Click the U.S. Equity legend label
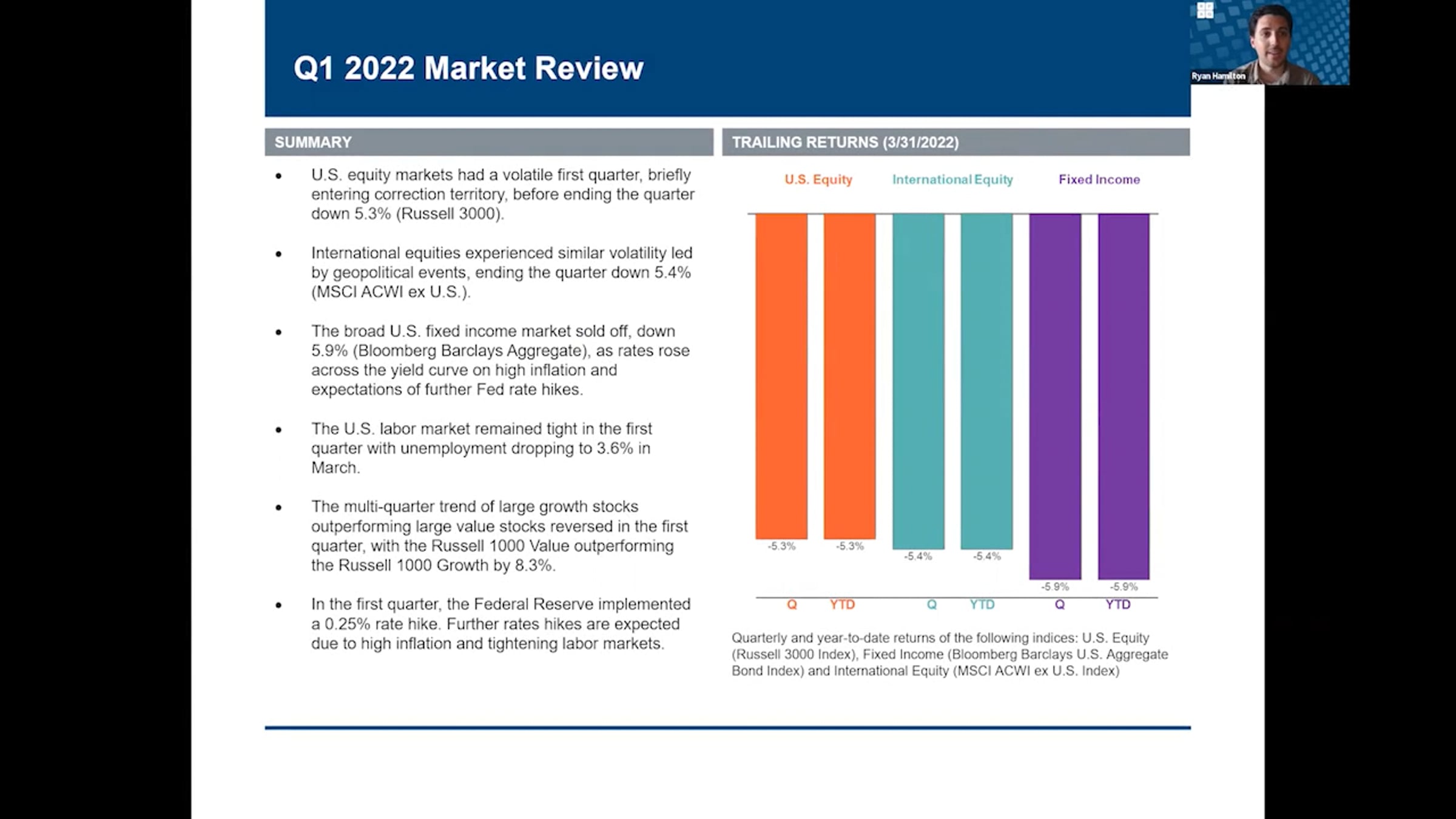The image size is (1456, 819). coord(818,180)
